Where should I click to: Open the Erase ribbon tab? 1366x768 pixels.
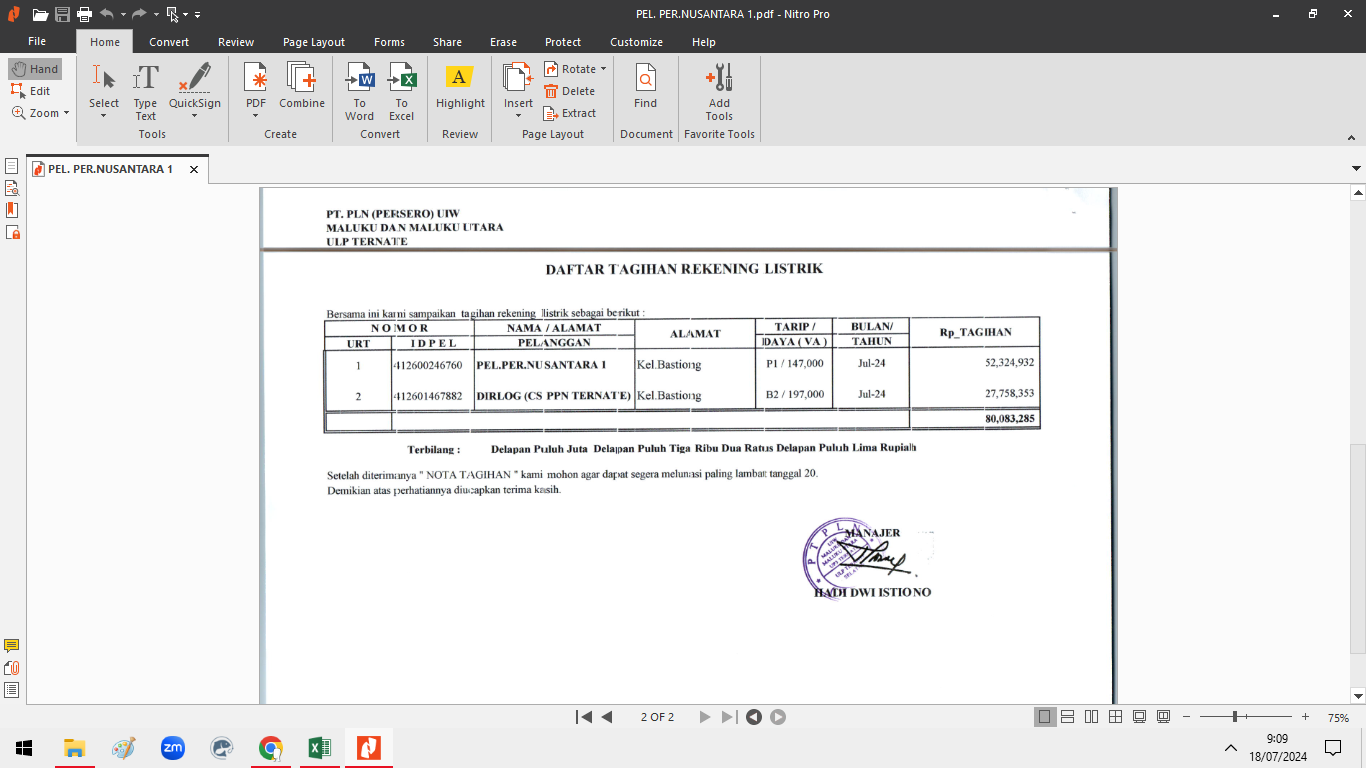(504, 42)
